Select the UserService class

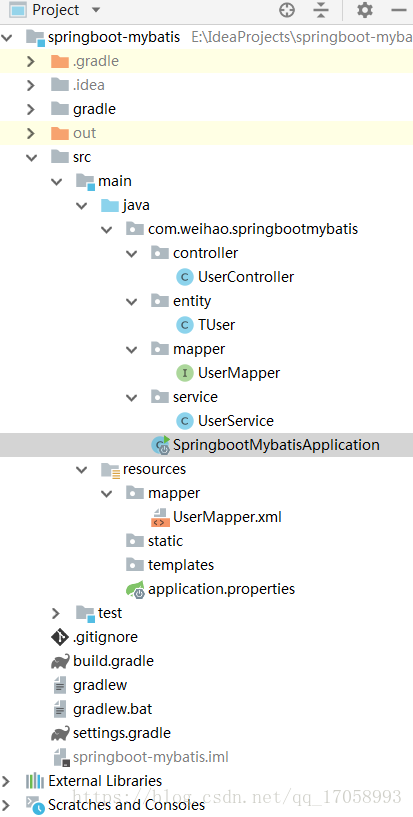click(x=236, y=421)
